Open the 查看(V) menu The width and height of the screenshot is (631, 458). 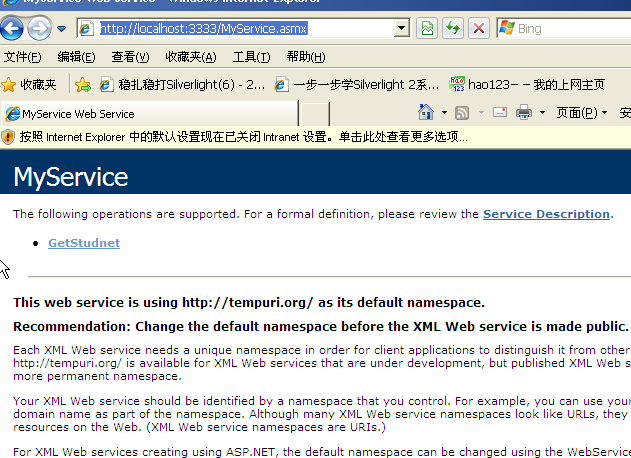(x=130, y=57)
